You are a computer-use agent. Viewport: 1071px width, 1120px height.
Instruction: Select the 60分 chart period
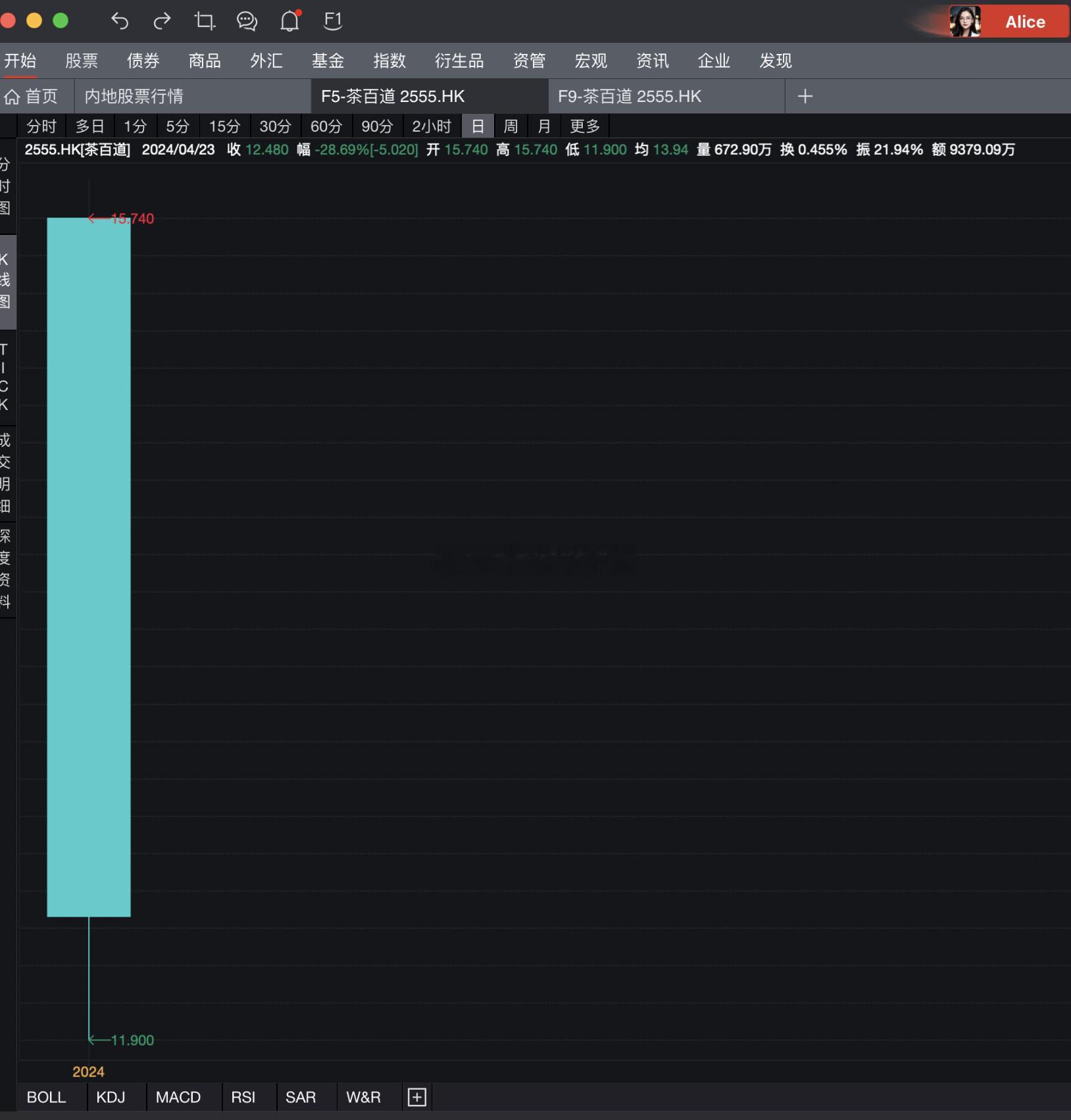(x=326, y=126)
